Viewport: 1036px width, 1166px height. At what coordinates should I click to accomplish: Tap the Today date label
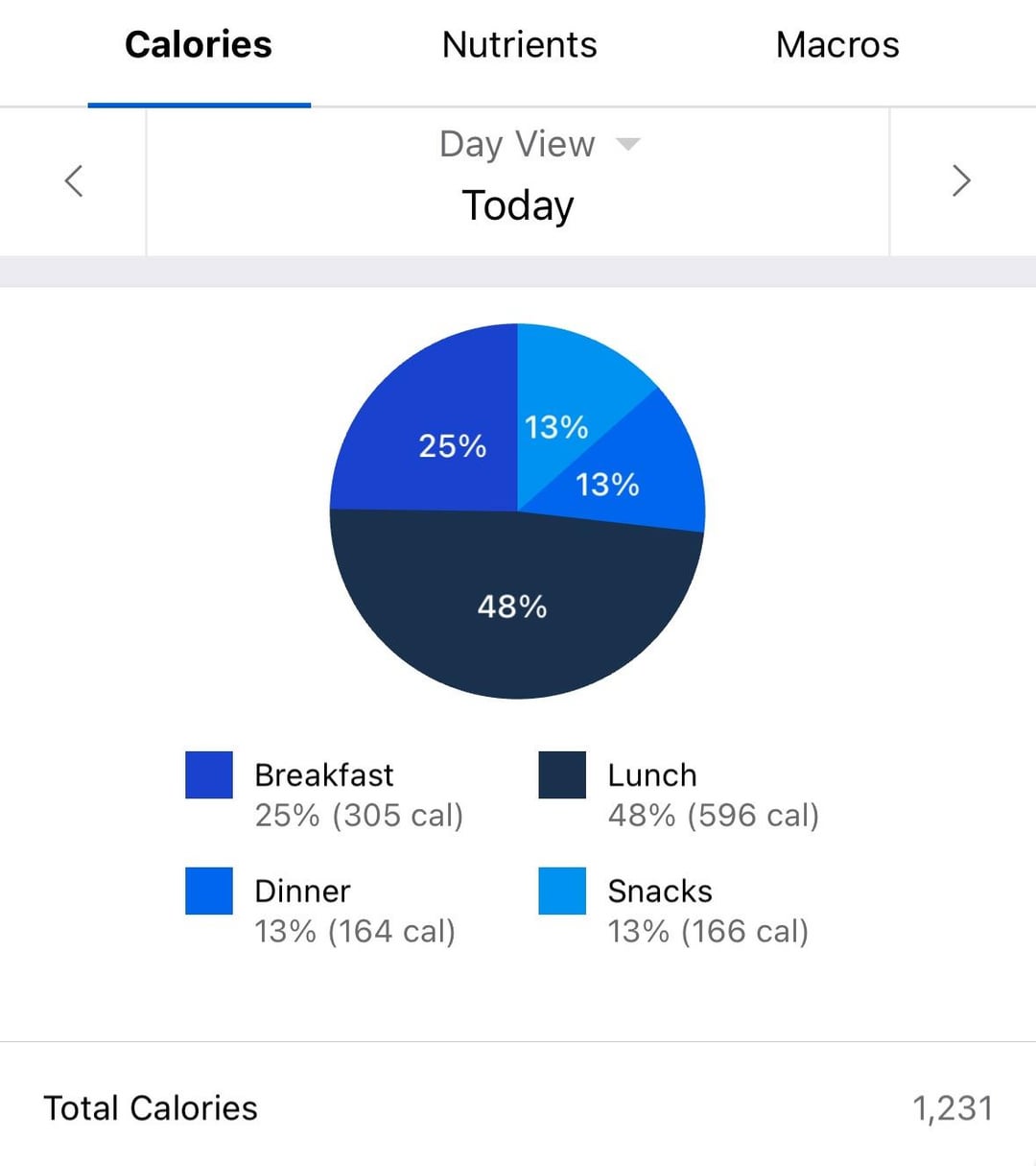(518, 205)
